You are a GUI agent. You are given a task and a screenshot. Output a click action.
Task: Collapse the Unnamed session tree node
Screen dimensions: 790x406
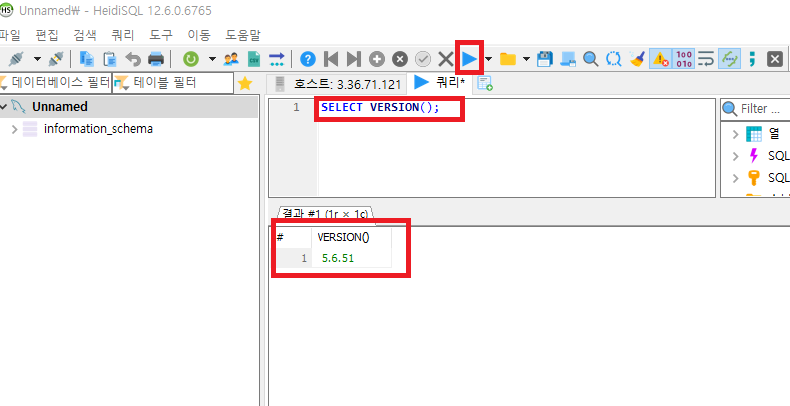tap(4, 107)
